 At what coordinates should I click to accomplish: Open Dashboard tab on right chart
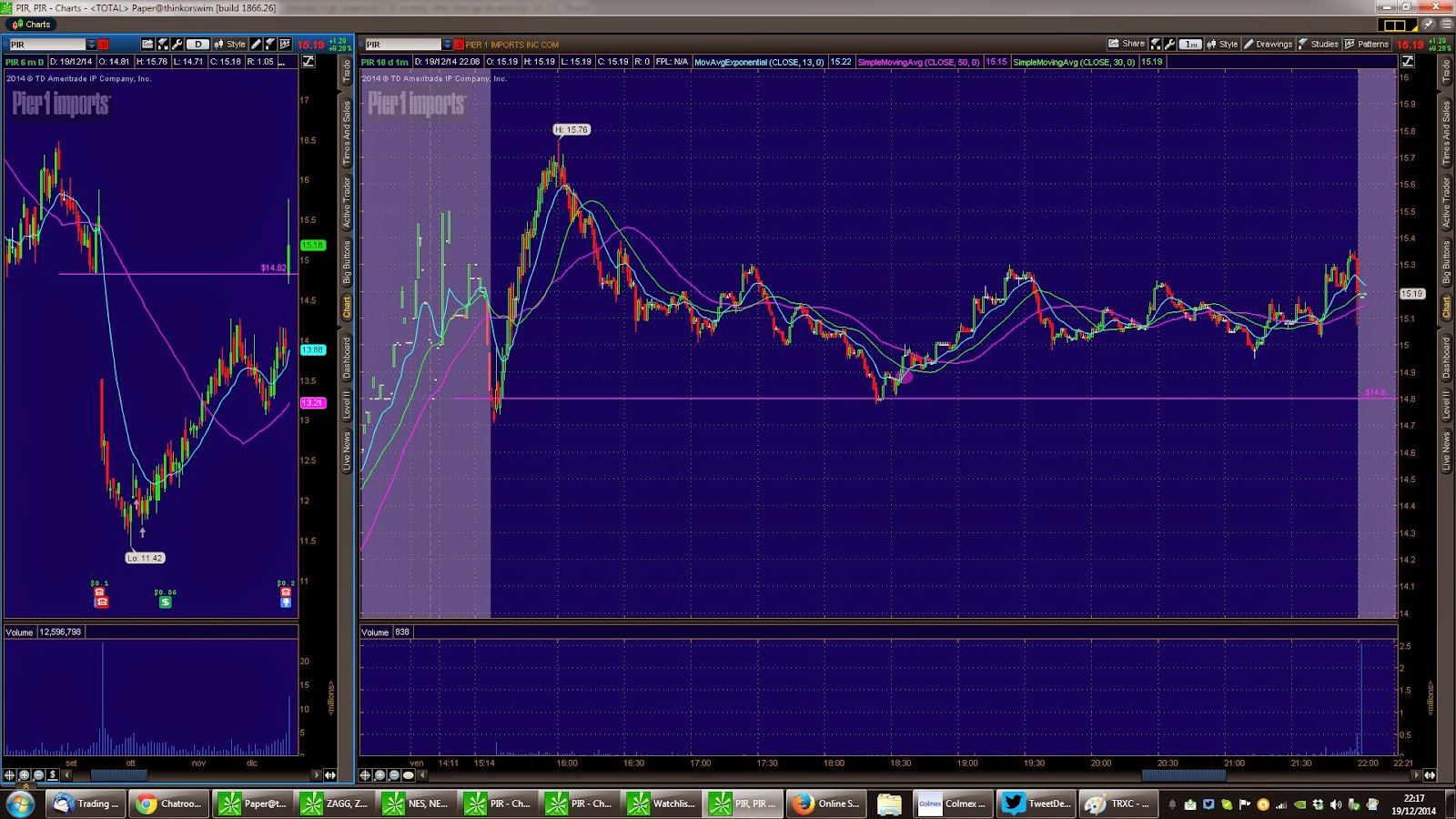(x=1446, y=358)
